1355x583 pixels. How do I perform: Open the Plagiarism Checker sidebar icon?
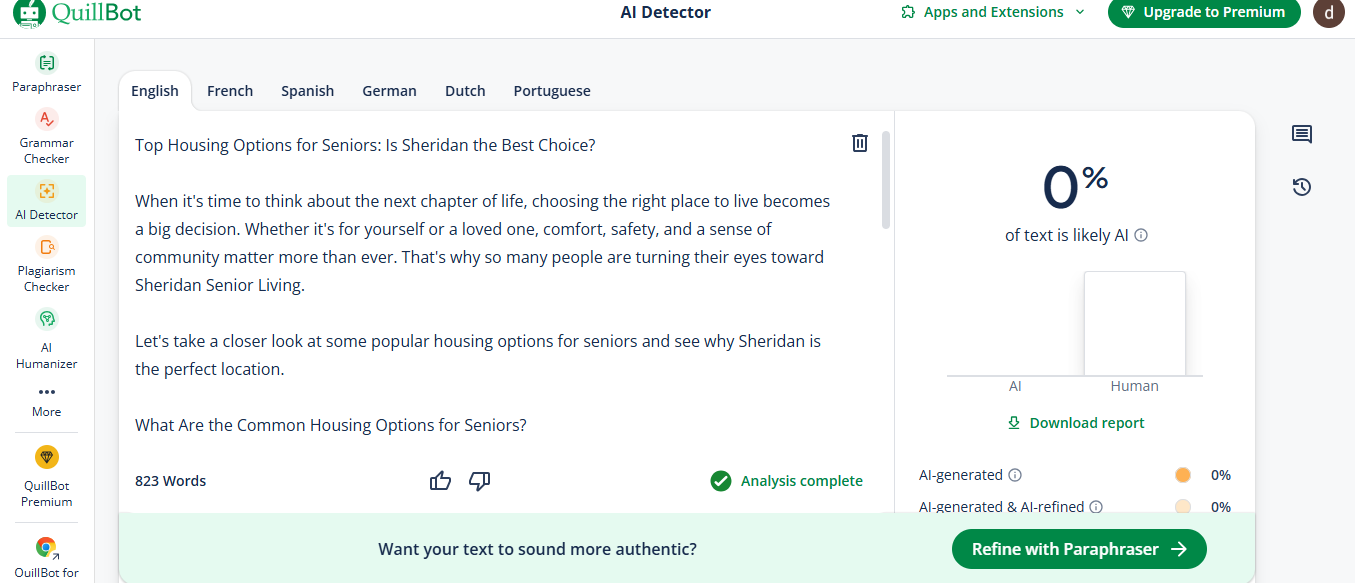coord(47,246)
